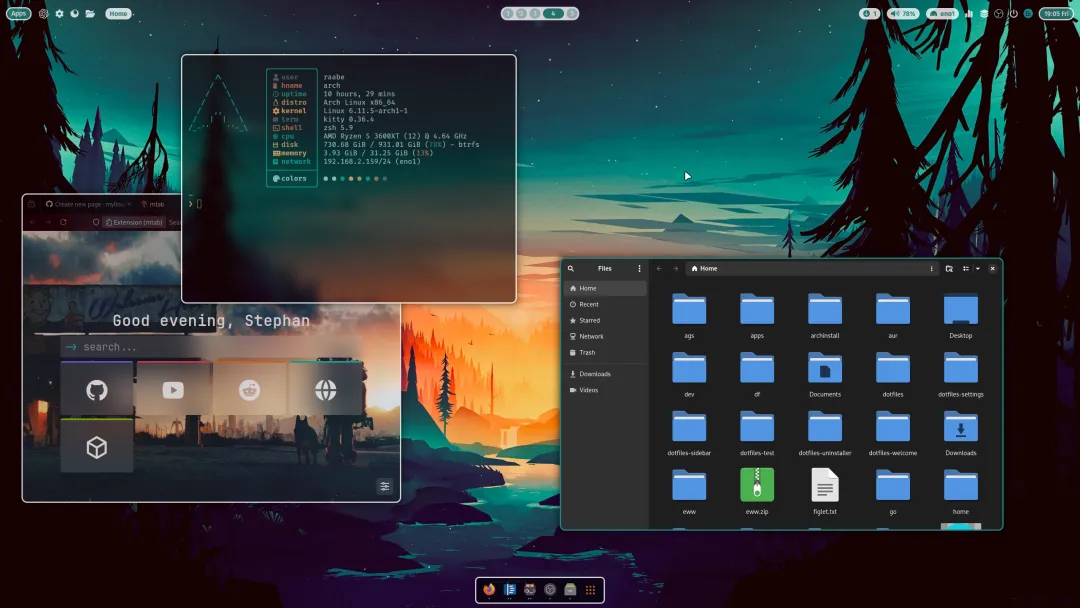Click the search icon in Files
1080x608 pixels.
pyautogui.click(x=571, y=269)
